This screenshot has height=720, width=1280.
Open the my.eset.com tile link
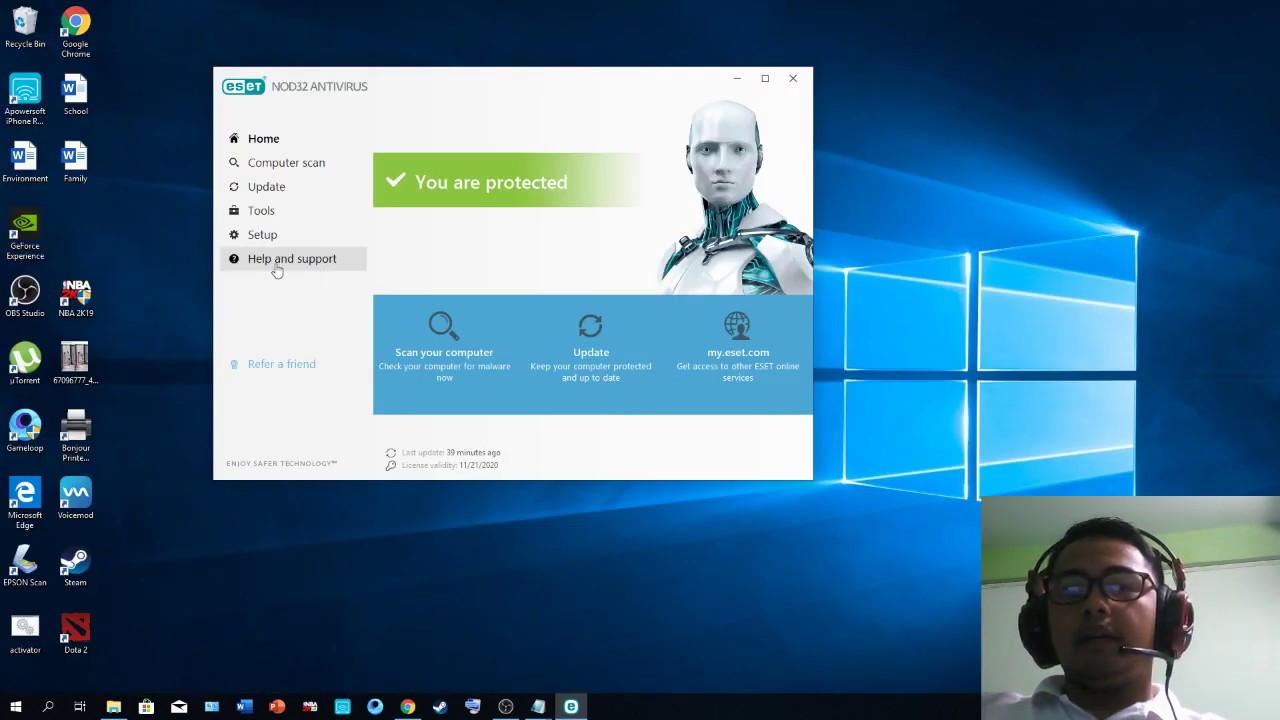[x=738, y=352]
